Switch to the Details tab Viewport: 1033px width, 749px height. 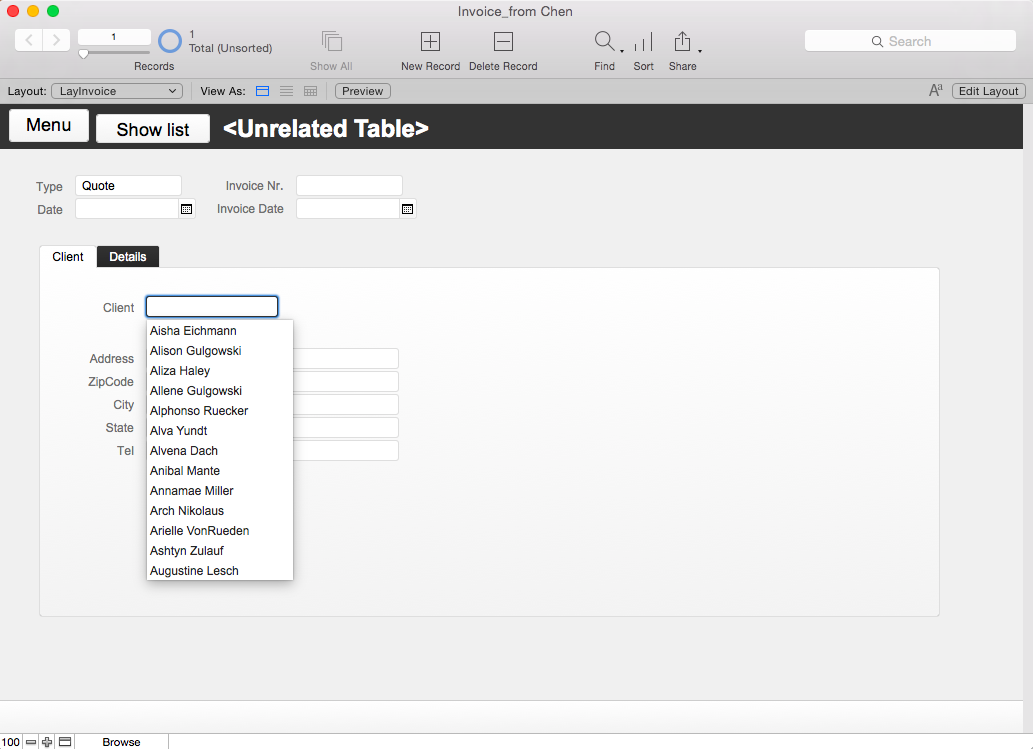tap(128, 257)
